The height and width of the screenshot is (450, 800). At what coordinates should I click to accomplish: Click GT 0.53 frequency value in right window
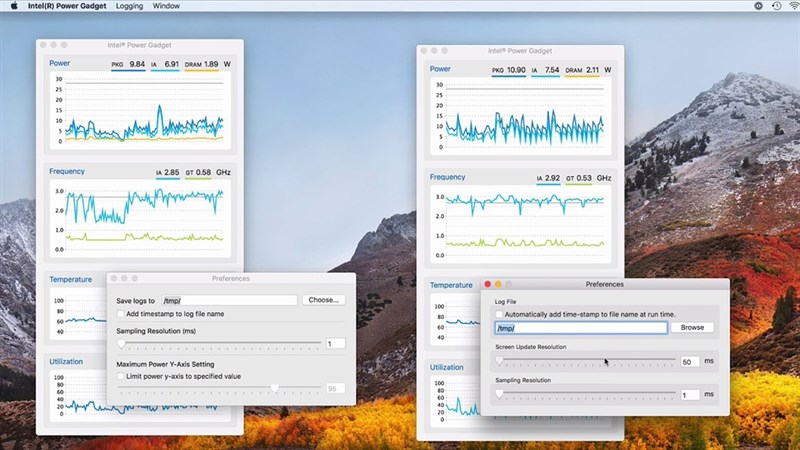point(579,178)
